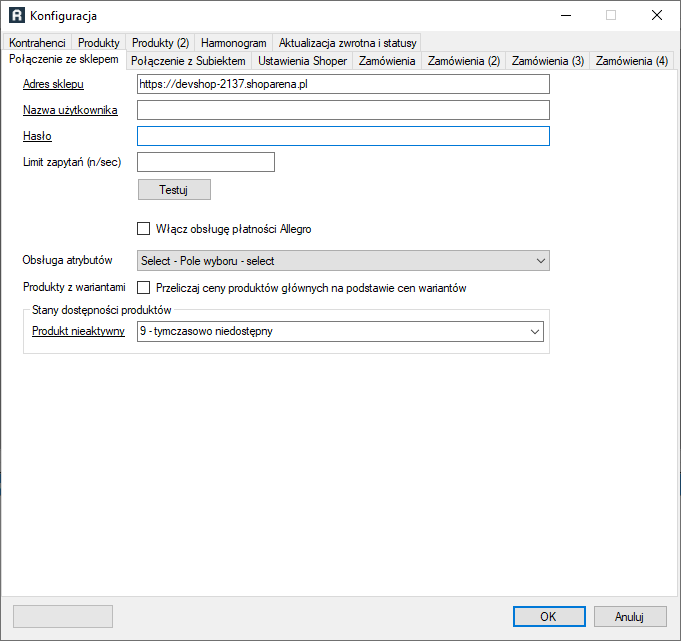Open the Zamówienia (3) tab
681x641 pixels.
pyautogui.click(x=548, y=61)
